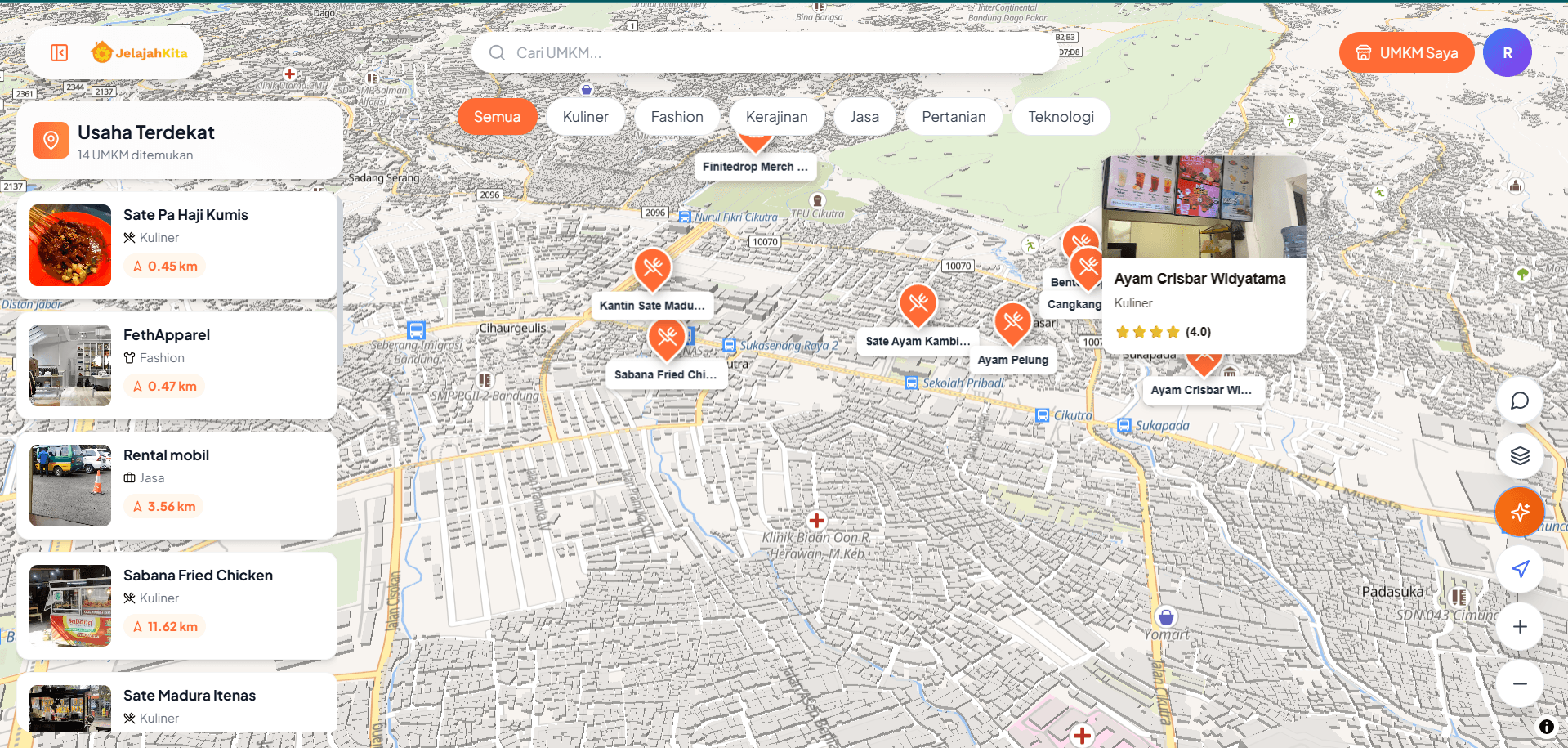Launch the orange AI sparkle button
1568x748 pixels.
1520,512
